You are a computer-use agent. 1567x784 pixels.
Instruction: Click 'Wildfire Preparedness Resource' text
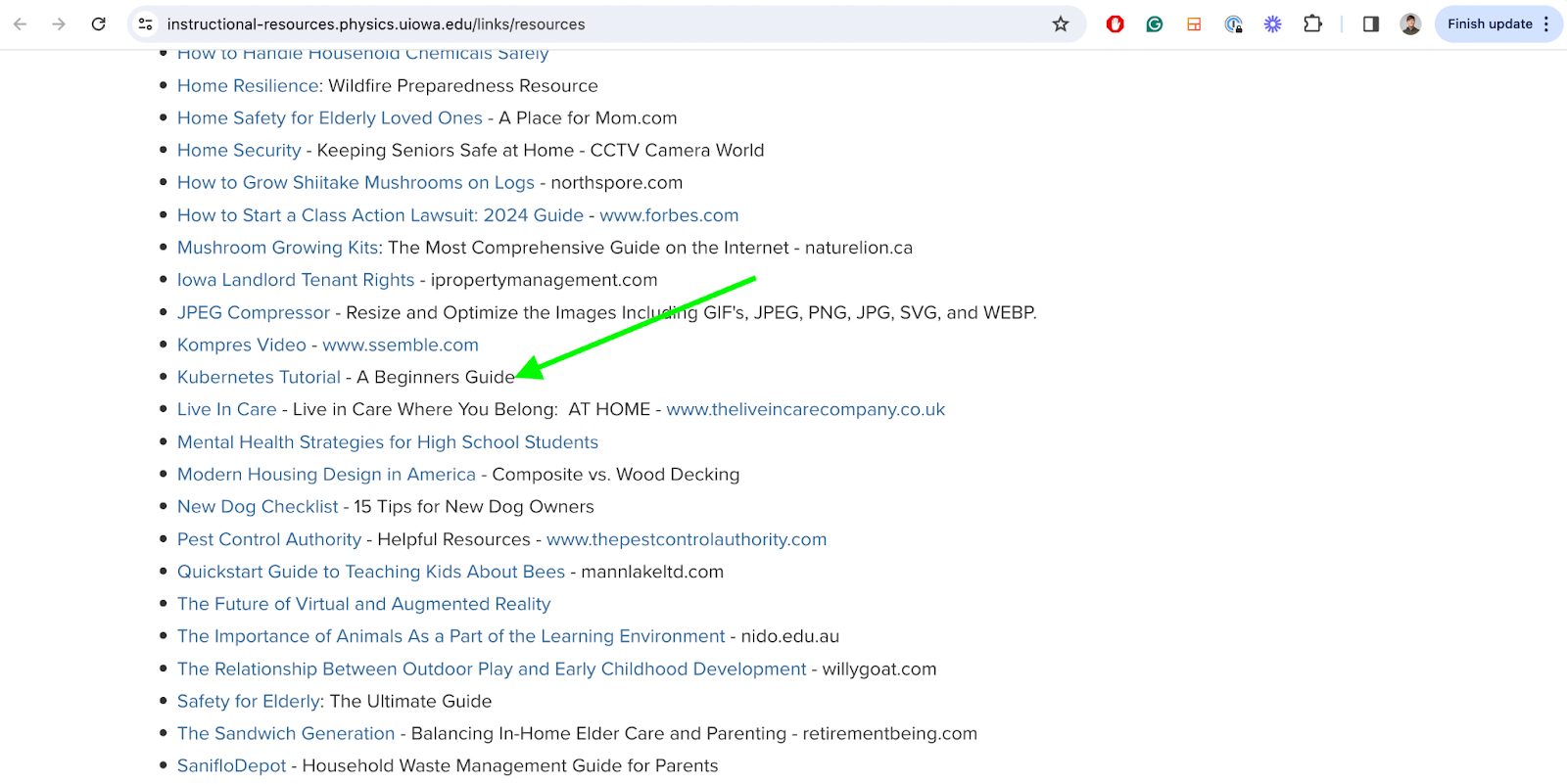tap(463, 86)
